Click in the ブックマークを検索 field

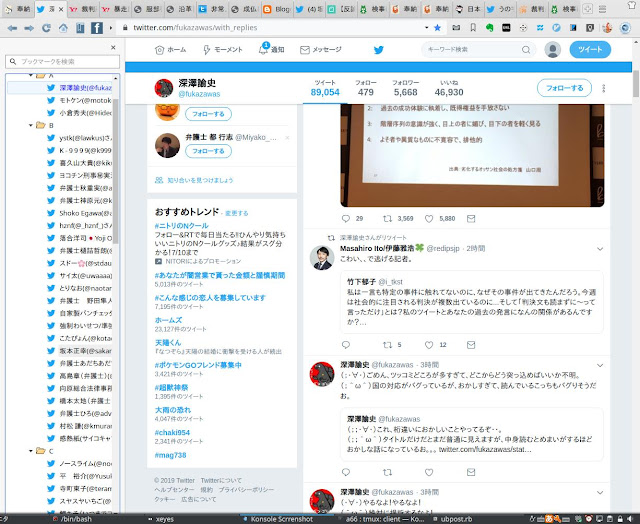[62, 62]
